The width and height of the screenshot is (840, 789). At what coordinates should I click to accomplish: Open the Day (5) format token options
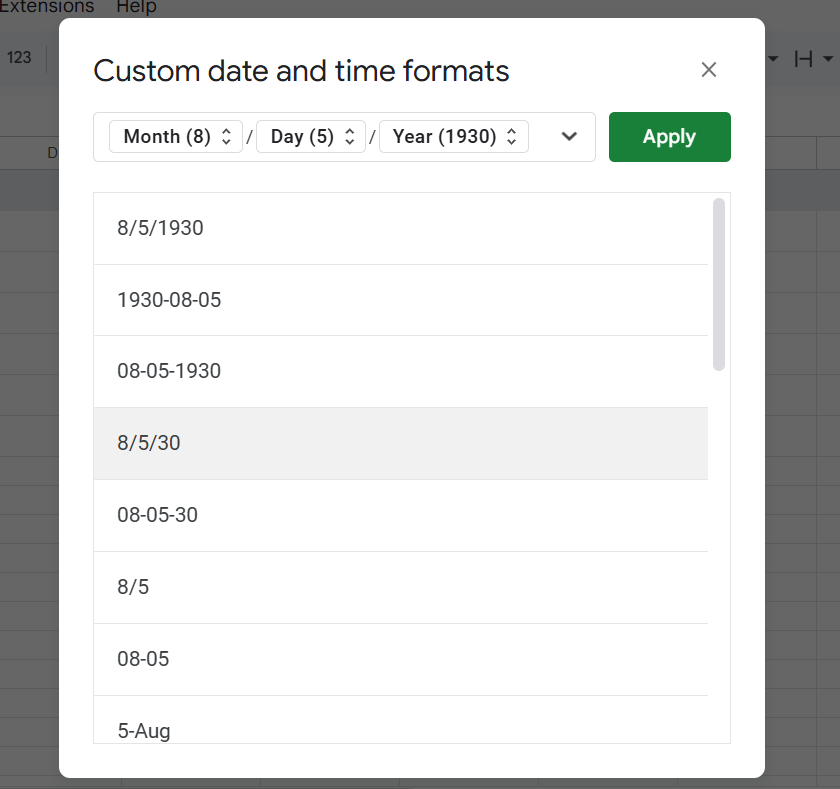[x=311, y=137]
